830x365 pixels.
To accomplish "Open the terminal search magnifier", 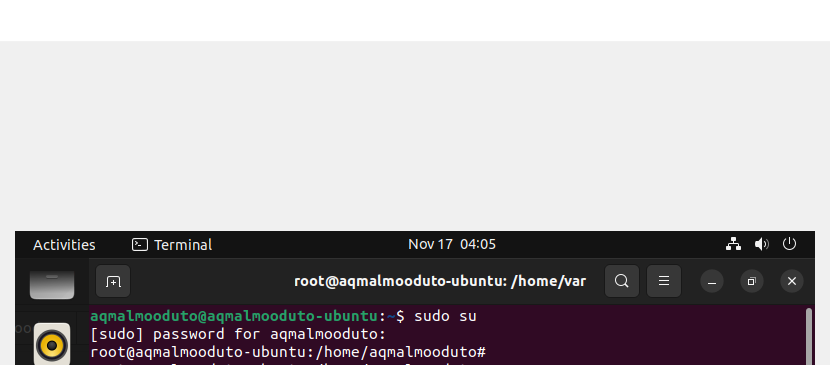I will point(622,281).
